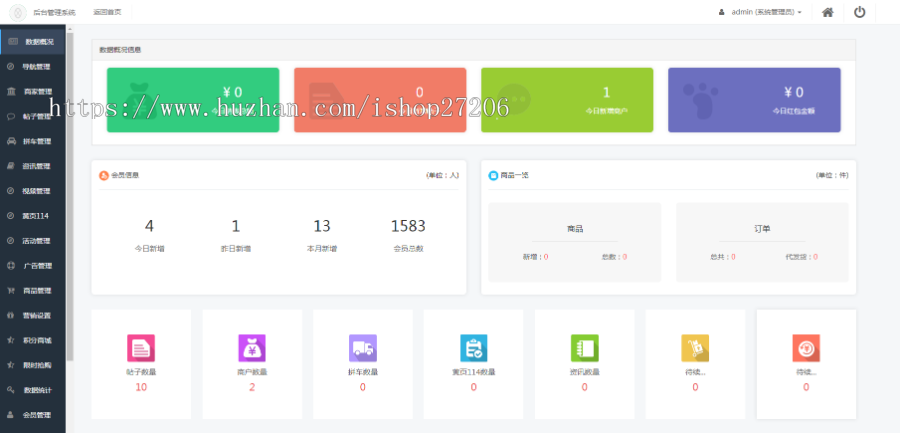Image resolution: width=900 pixels, height=433 pixels.
Task: Click the 总数 value under 商品
Action: click(624, 257)
